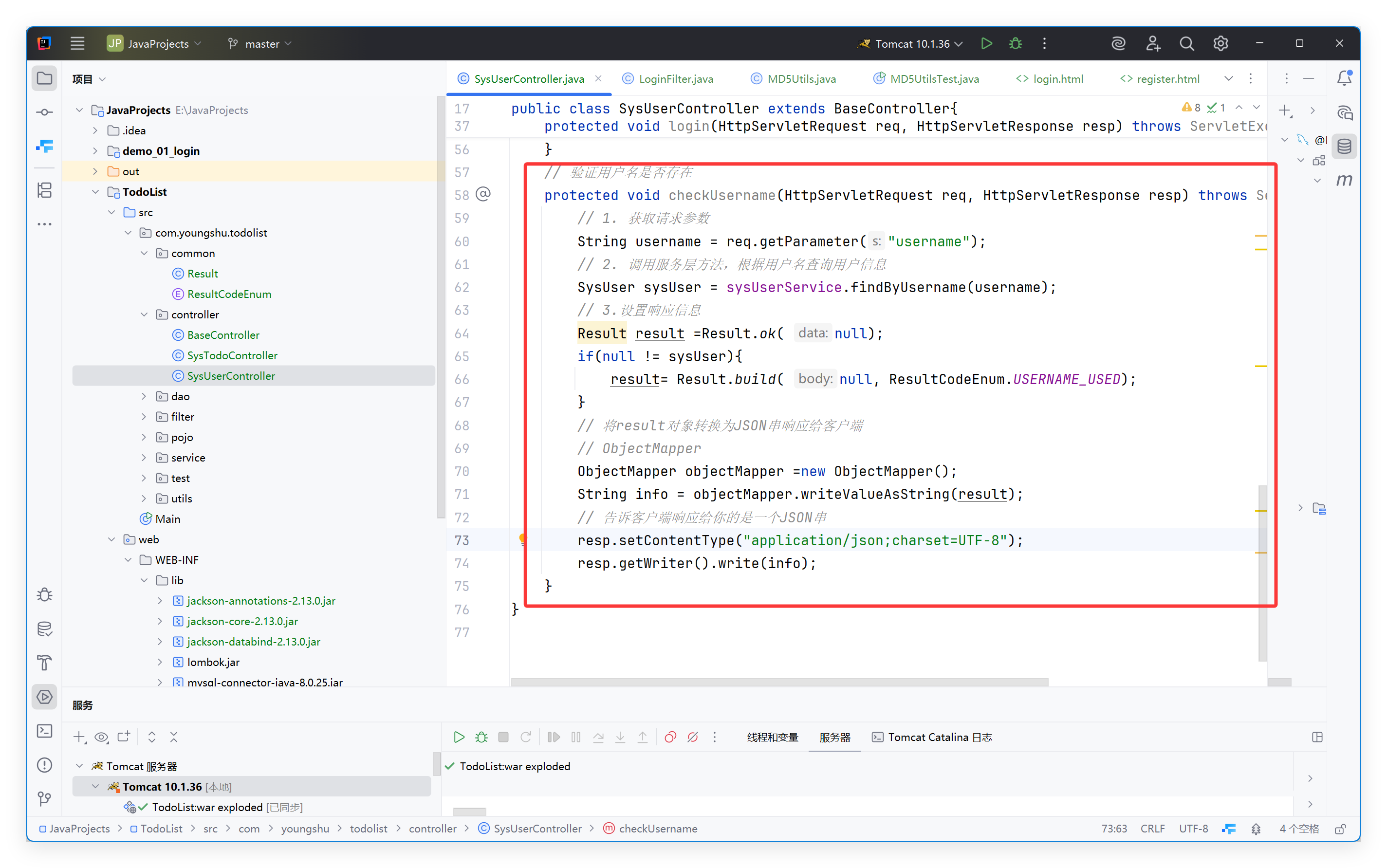Click UTF-8 encoding in status bar
The width and height of the screenshot is (1387, 868).
pyautogui.click(x=1194, y=829)
